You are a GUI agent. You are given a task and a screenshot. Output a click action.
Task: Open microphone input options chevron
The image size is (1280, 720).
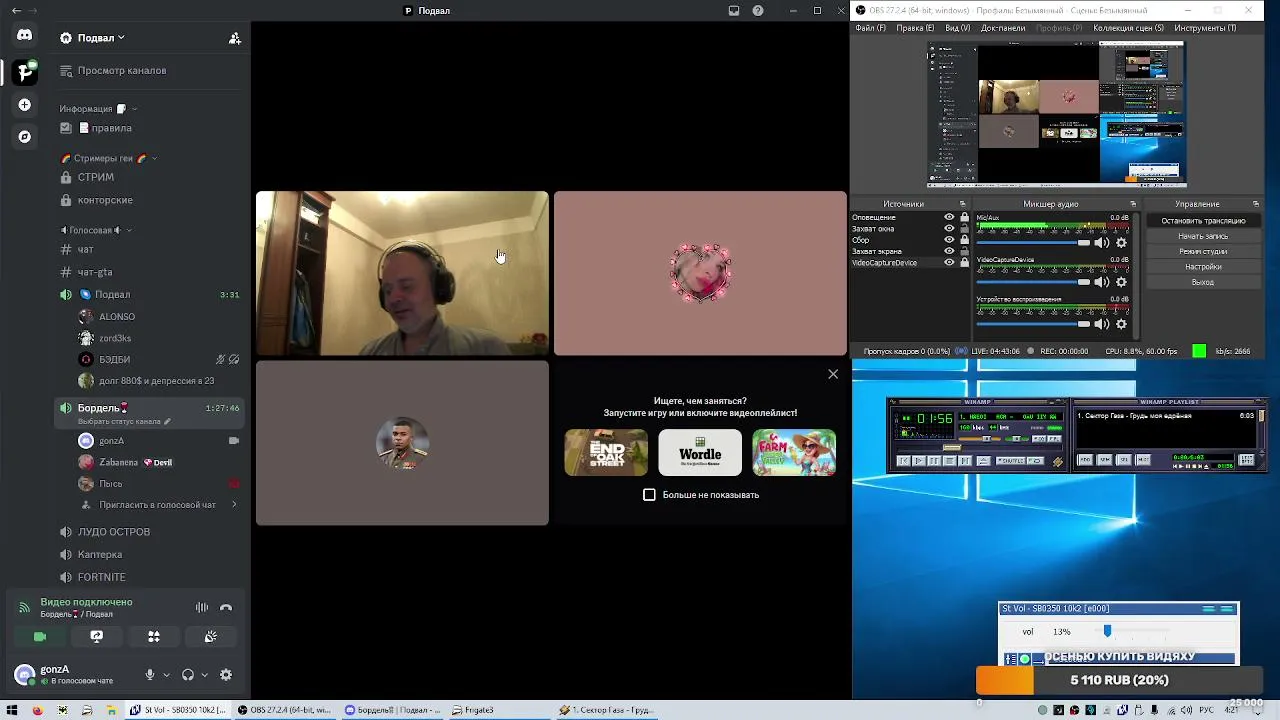166,675
